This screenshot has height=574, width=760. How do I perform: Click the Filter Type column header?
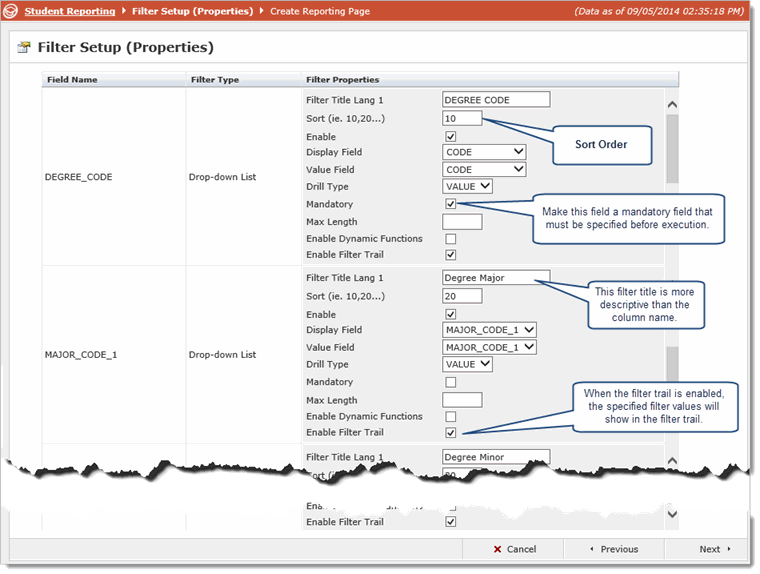pyautogui.click(x=244, y=80)
